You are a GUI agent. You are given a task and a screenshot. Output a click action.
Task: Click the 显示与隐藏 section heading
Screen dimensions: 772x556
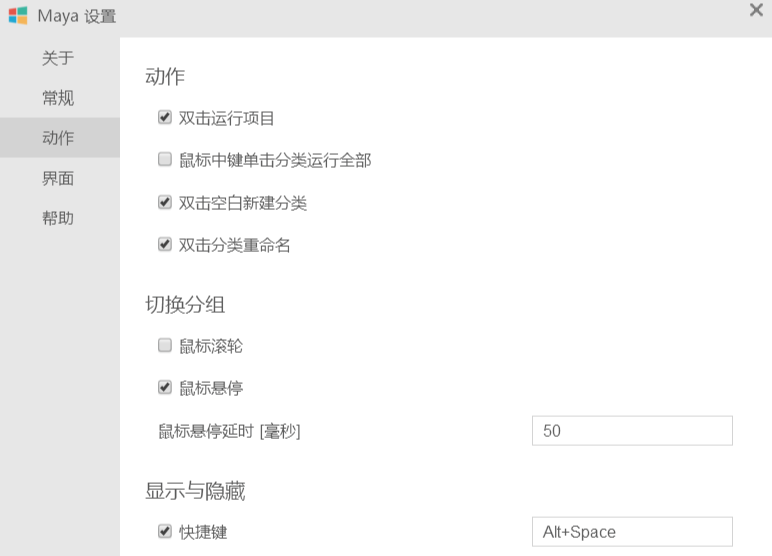pos(195,491)
